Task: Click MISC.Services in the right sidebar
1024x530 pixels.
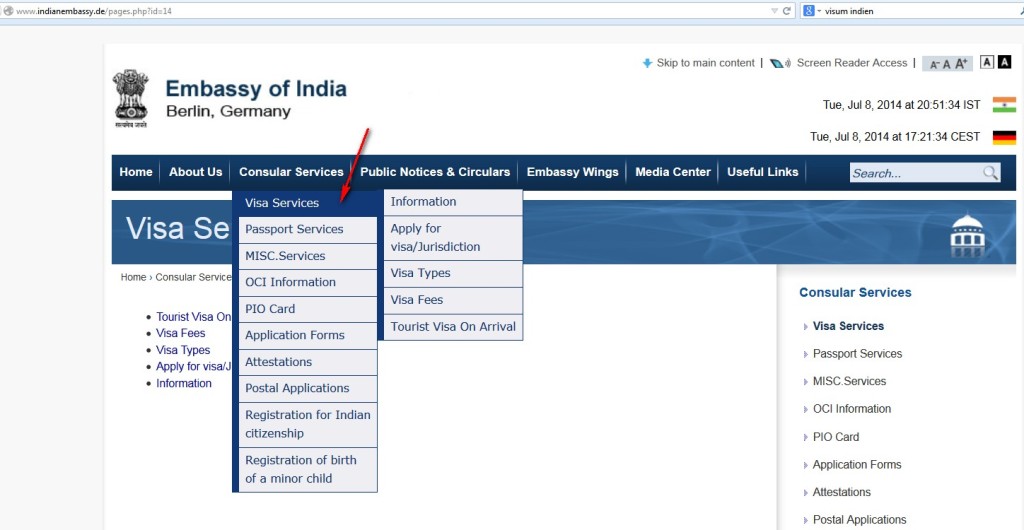Action: [x=849, y=381]
